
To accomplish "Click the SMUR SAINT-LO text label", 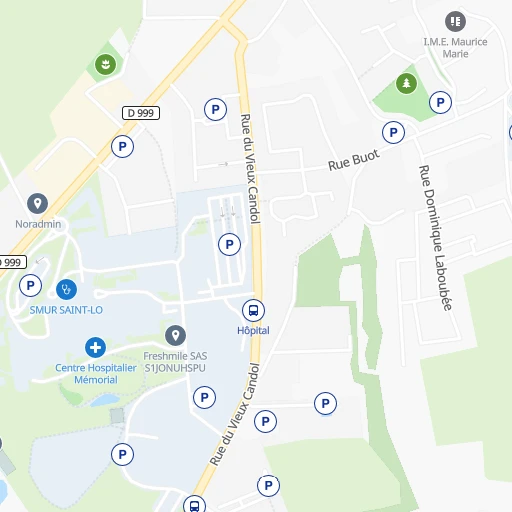I will tap(66, 310).
